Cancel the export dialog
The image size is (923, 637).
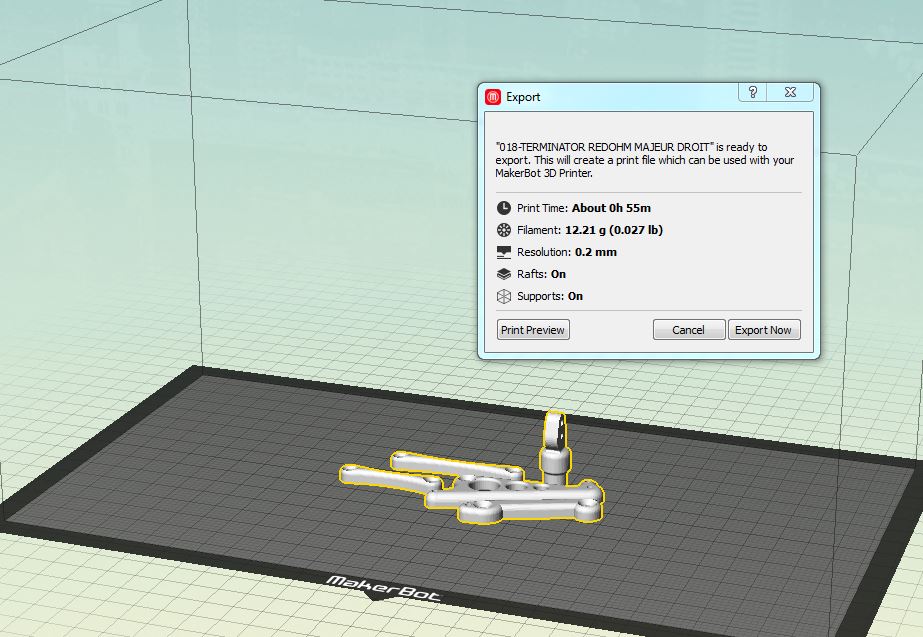688,330
